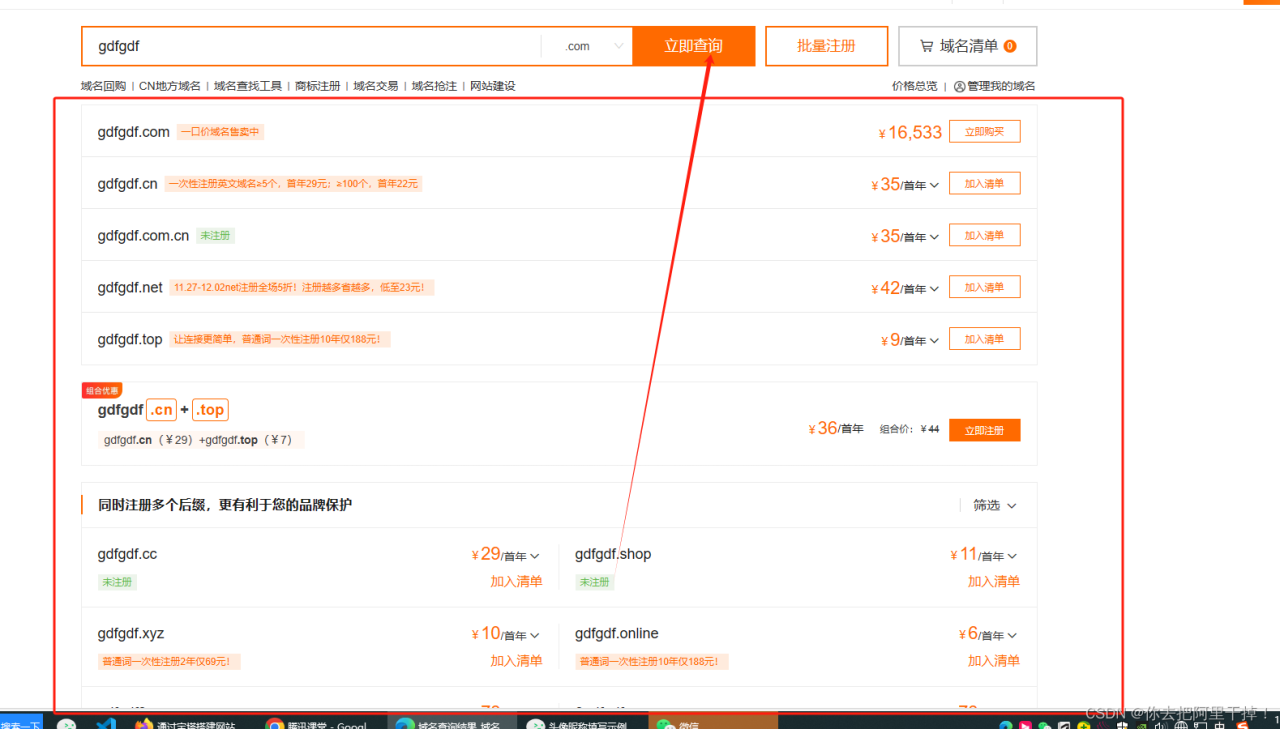Click 立即购买 for gdfgdf.com
1280x729 pixels.
coord(985,132)
